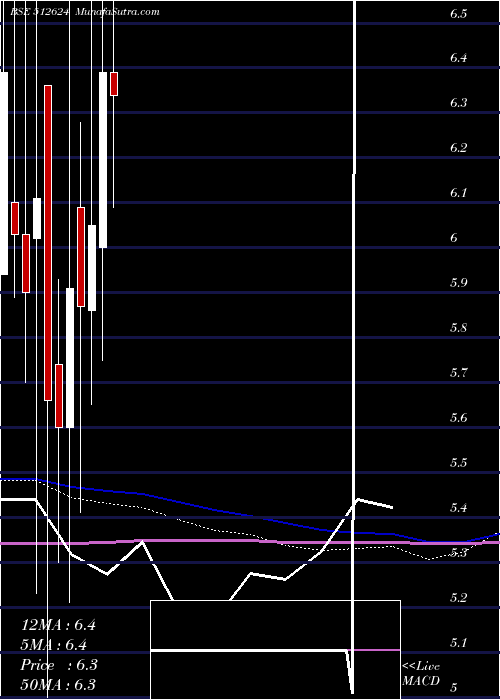500x700 pixels.
Task: Click the 6.4 price axis label
Action: [x=458, y=58]
